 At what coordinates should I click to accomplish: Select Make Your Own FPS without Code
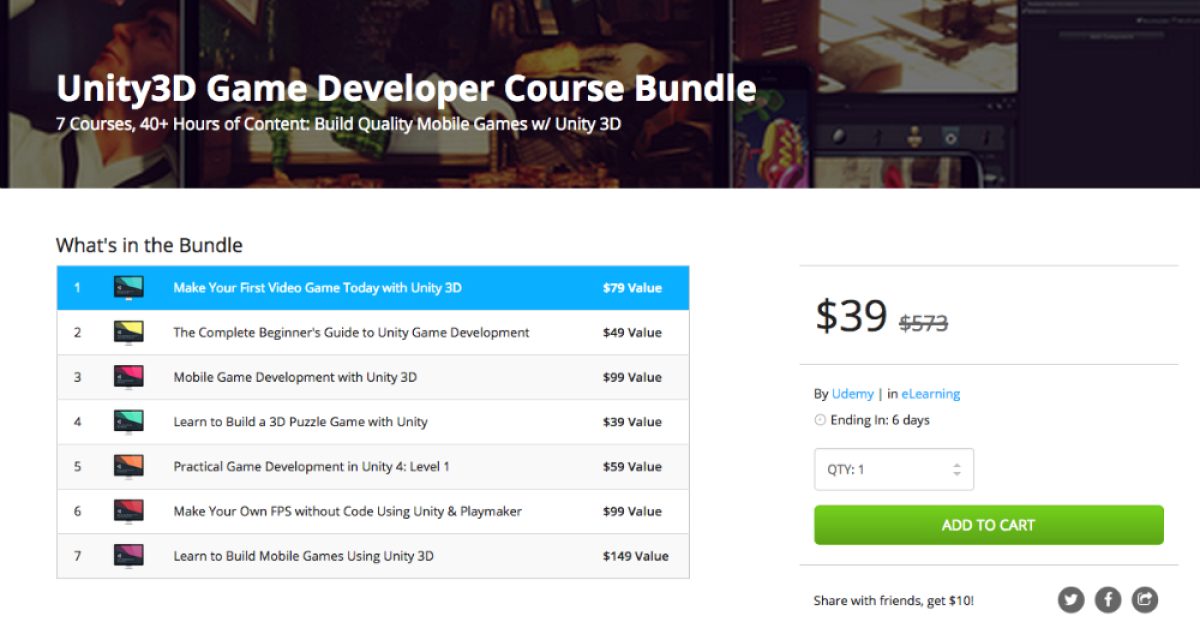coord(347,512)
